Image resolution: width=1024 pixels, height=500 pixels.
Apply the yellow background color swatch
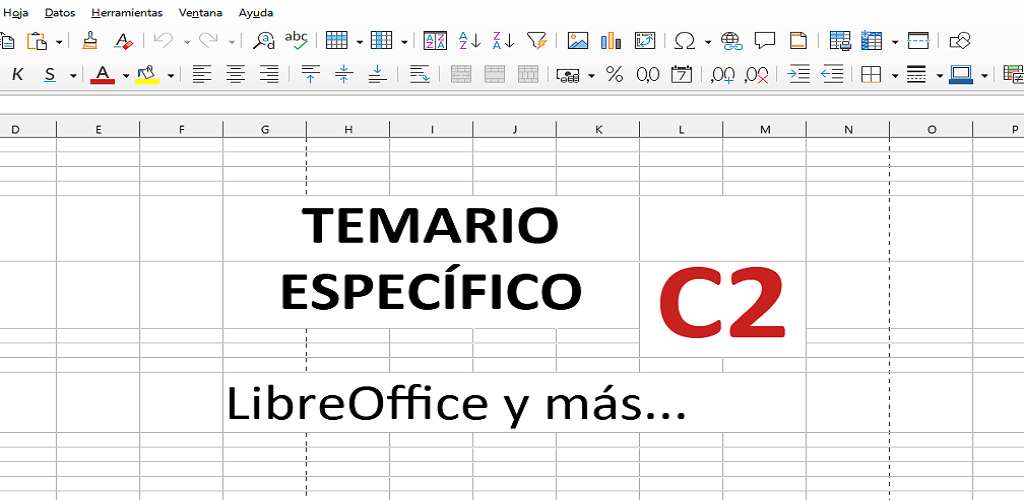(147, 75)
